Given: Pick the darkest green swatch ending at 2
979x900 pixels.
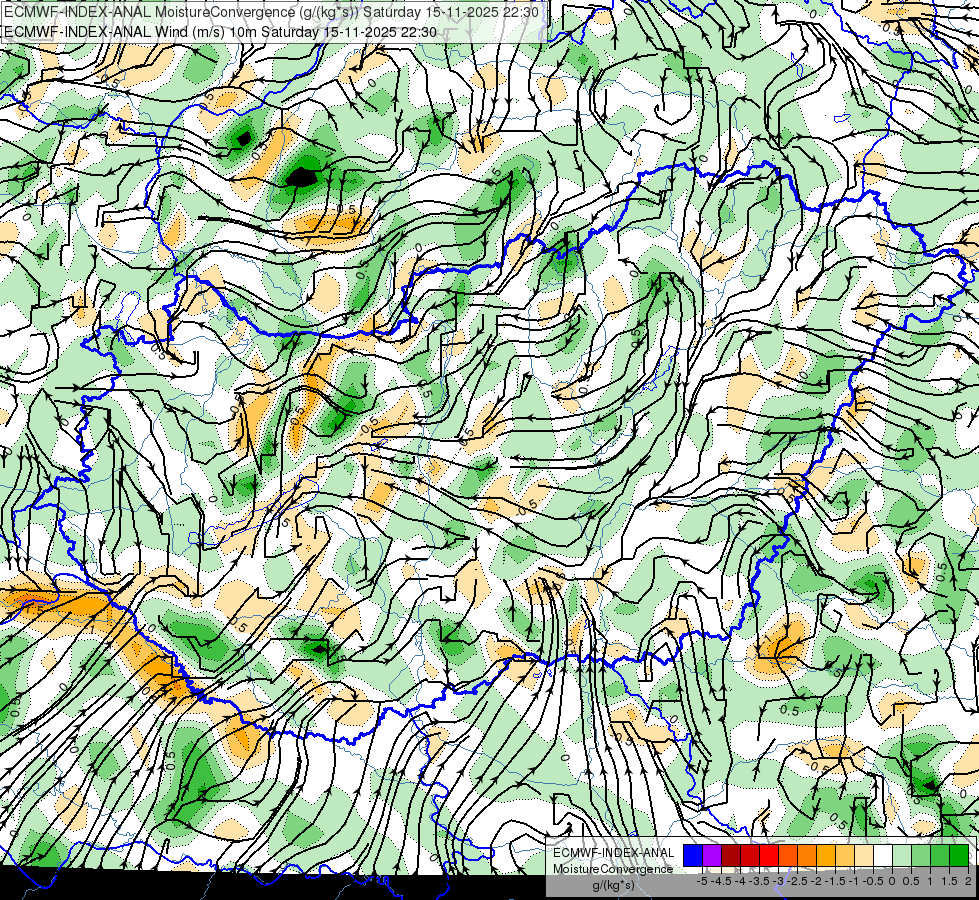Looking at the screenshot, I should (958, 856).
